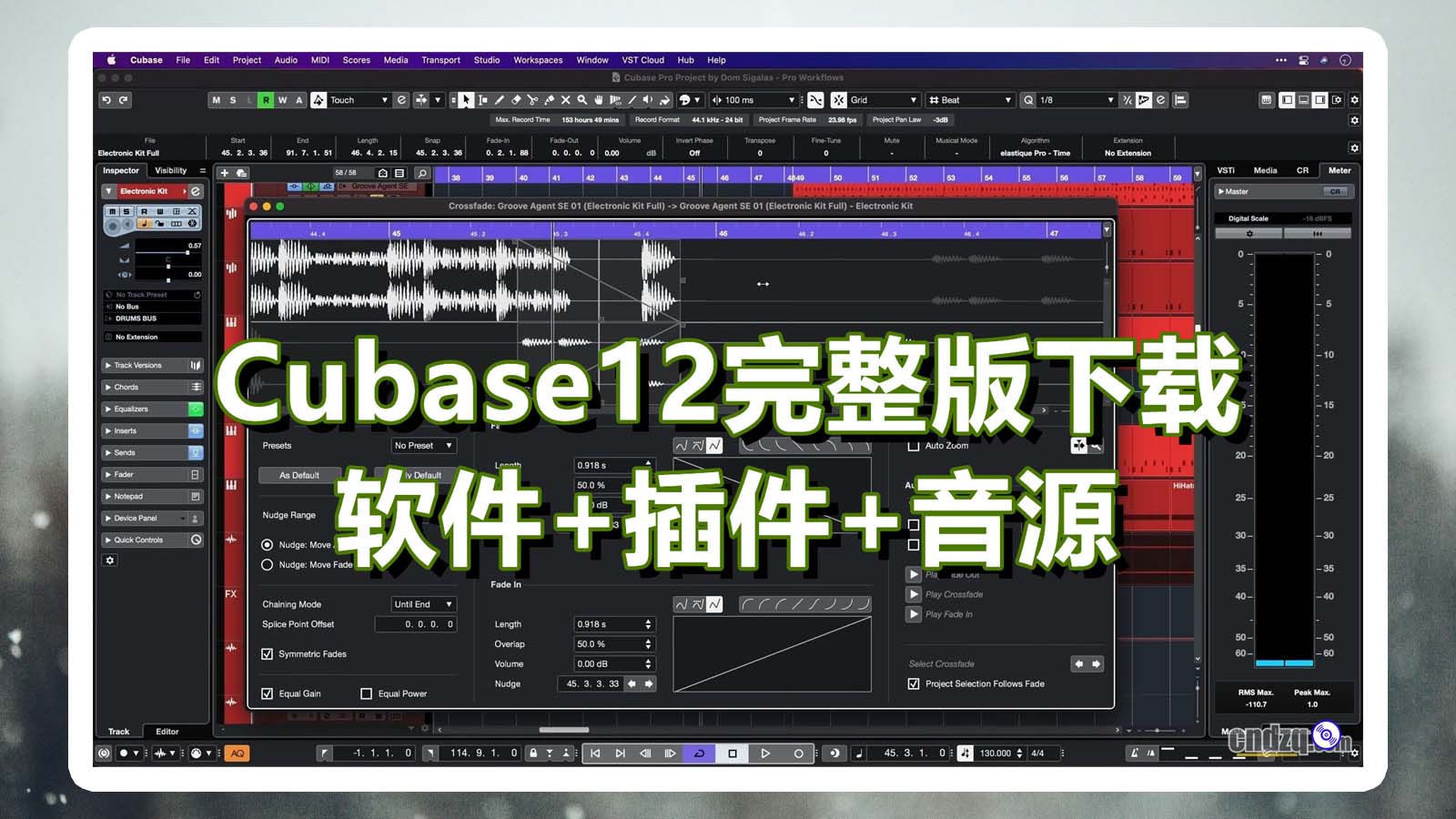Switch to the VSTi tab

click(1226, 170)
